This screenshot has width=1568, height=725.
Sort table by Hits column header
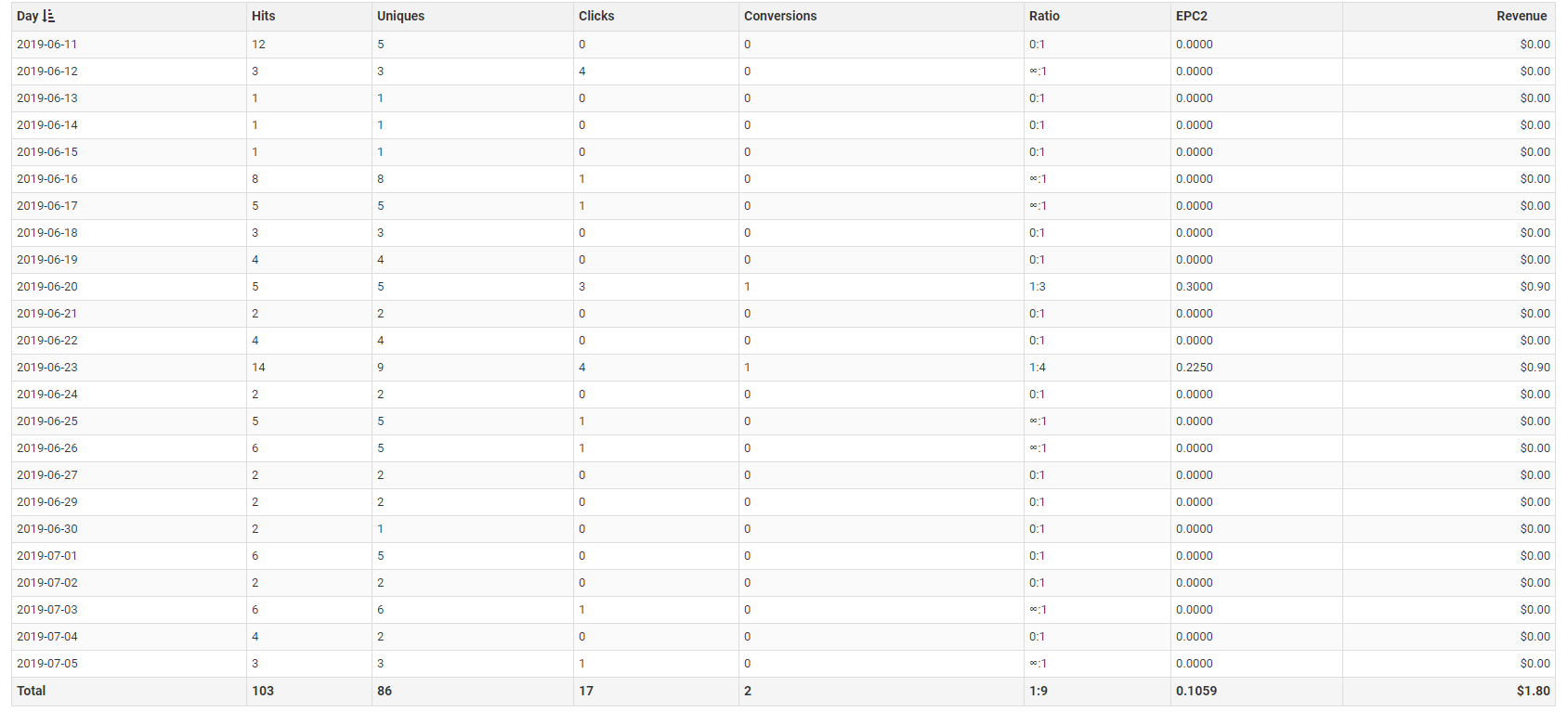coord(263,16)
